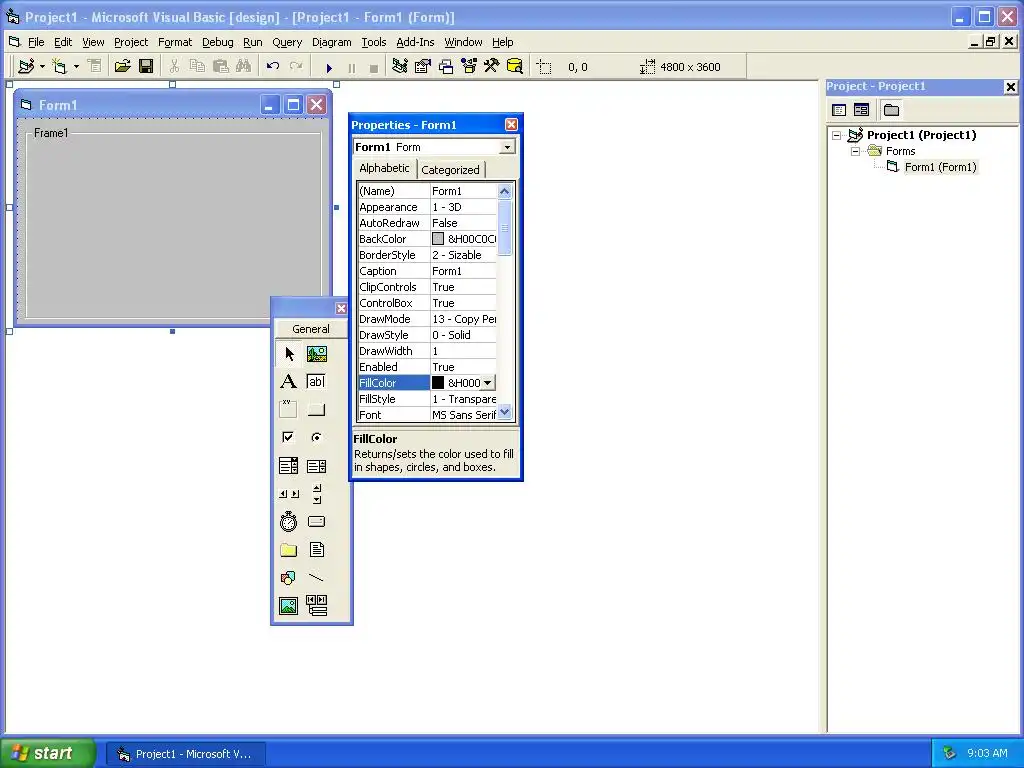Select the Timer tool in toolbox

point(289,522)
